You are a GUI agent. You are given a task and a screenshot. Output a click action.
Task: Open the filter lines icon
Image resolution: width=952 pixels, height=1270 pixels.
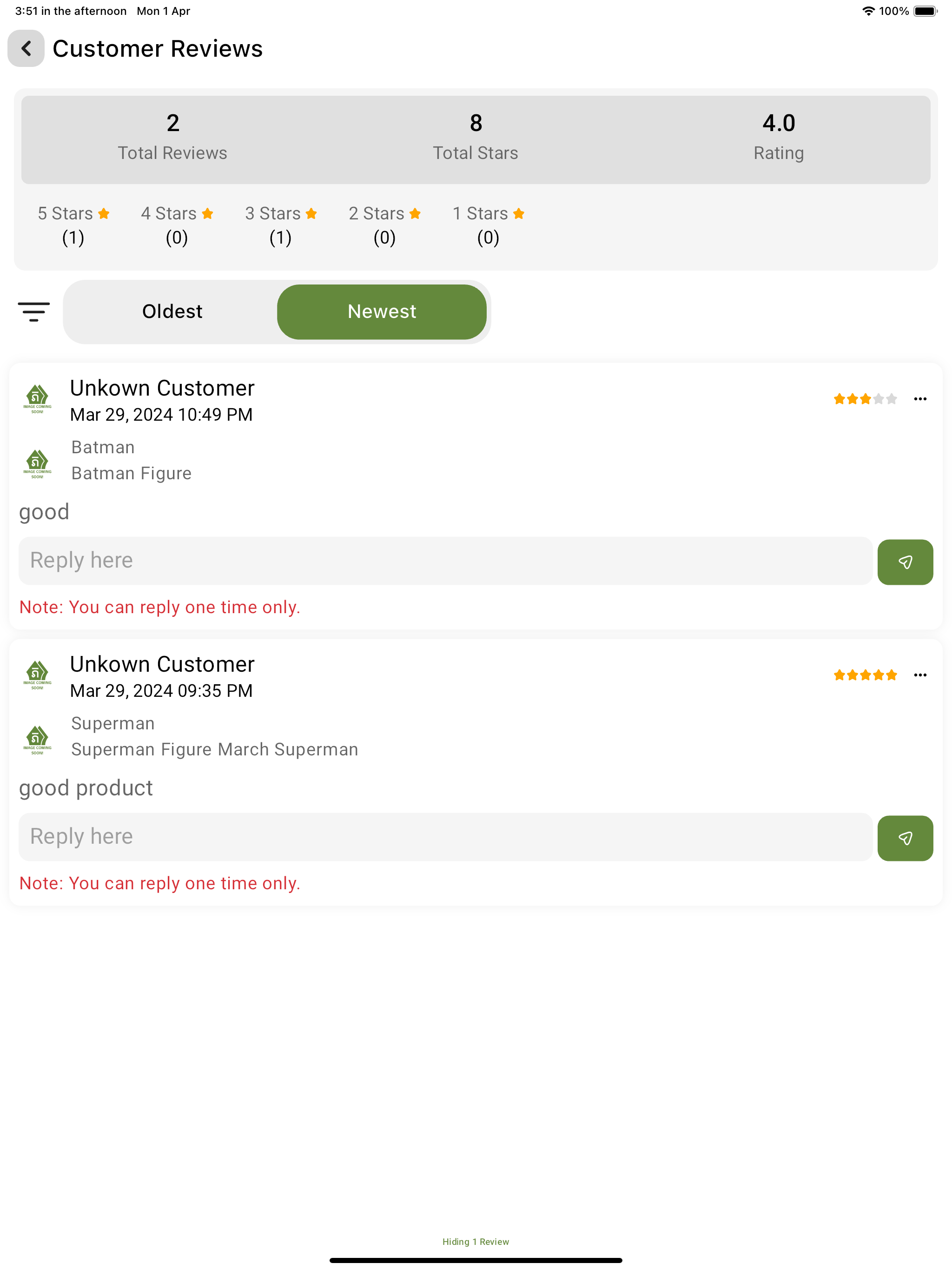tap(34, 312)
